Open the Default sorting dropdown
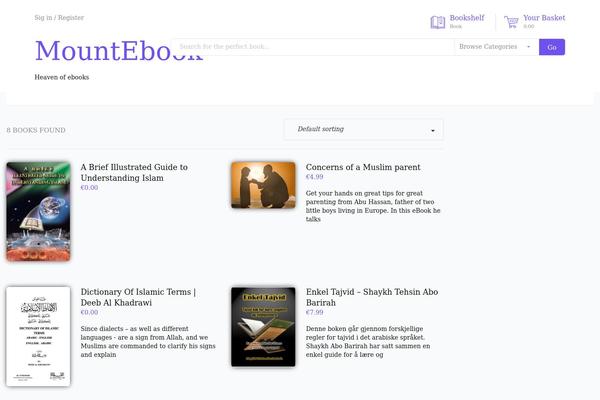Screen dimensions: 600x400 tap(364, 129)
